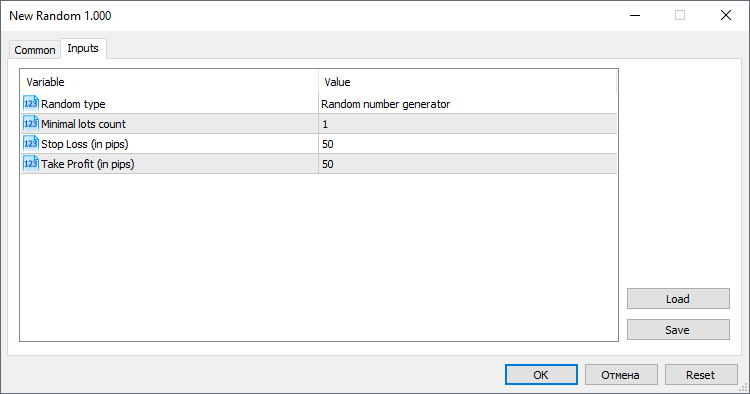The height and width of the screenshot is (394, 750).
Task: Click the Variable column header
Action: (170, 82)
